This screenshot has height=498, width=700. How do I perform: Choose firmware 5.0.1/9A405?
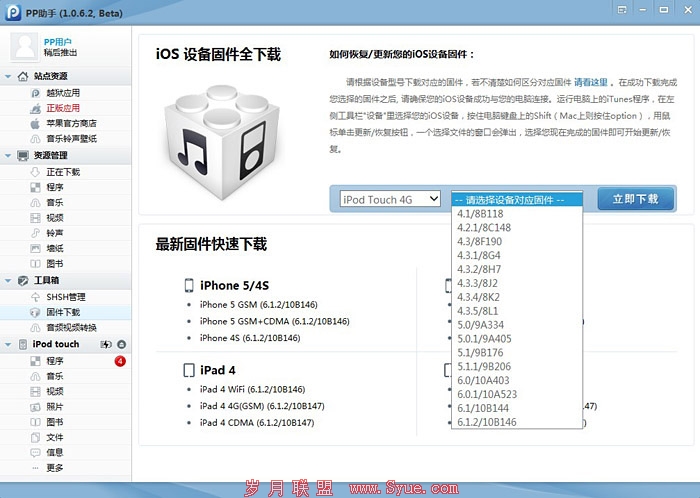(517, 339)
